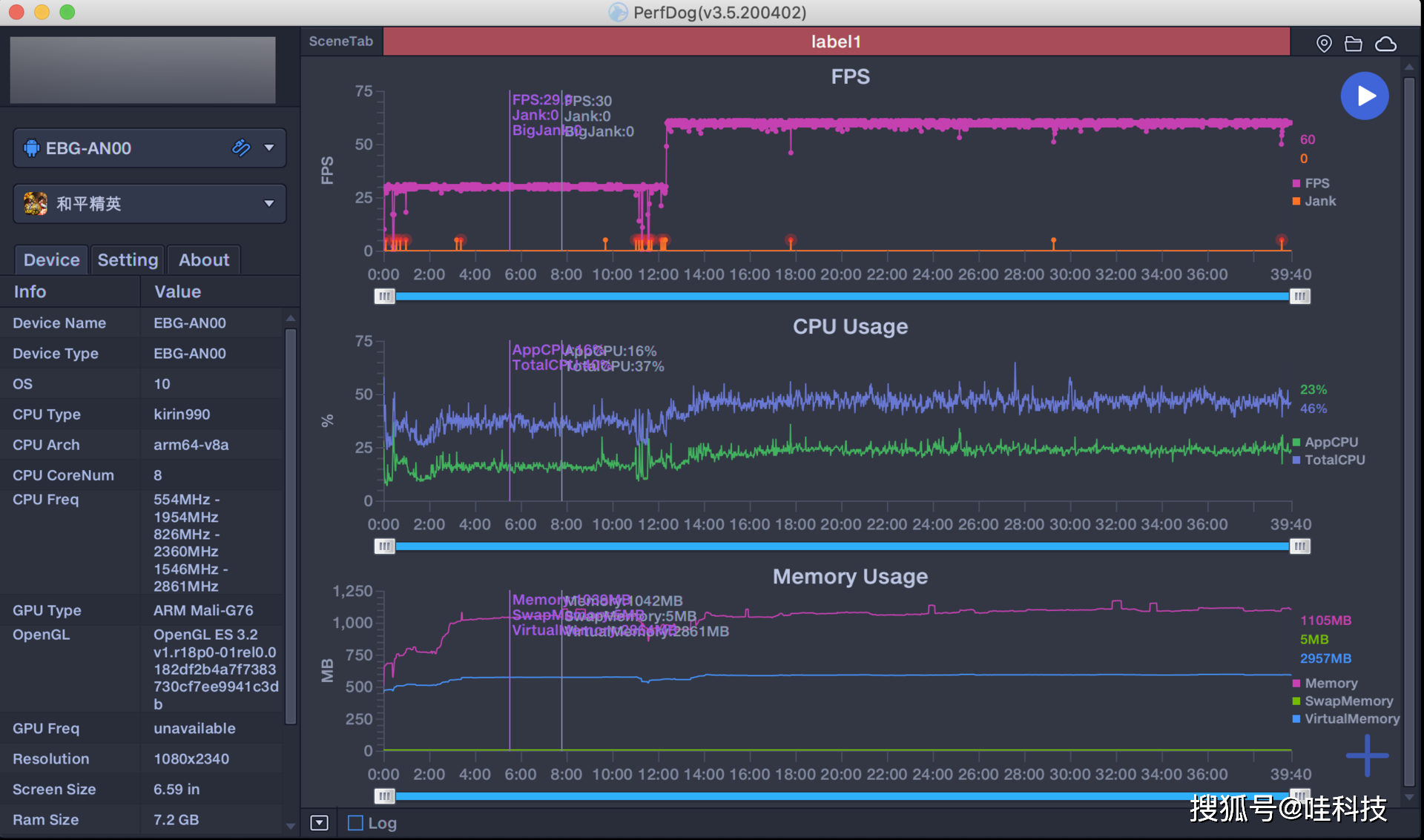The width and height of the screenshot is (1424, 840).
Task: Click the cloud upload icon
Action: [x=1385, y=44]
